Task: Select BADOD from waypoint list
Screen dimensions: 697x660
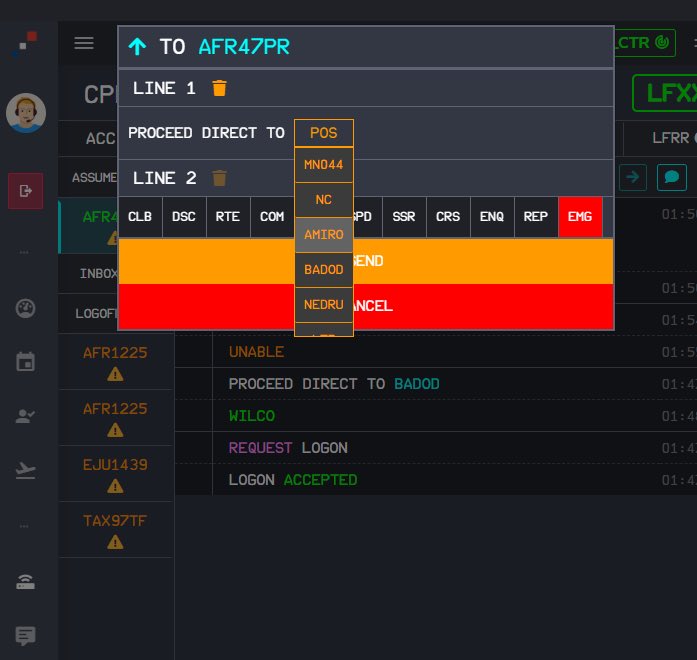Action: 324,270
